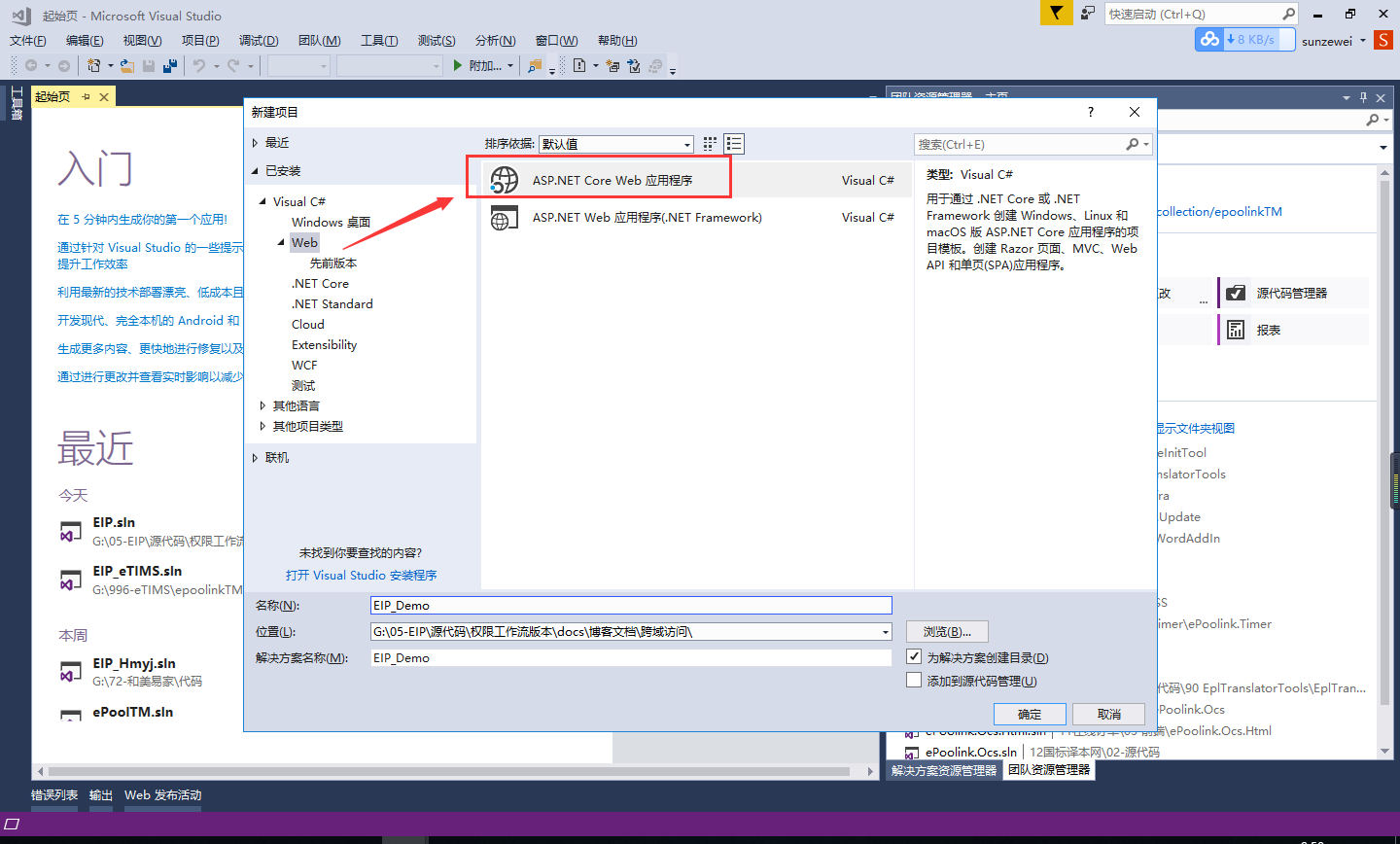Select the Windows 桌面 tree item
Image resolution: width=1400 pixels, height=844 pixels.
331,222
